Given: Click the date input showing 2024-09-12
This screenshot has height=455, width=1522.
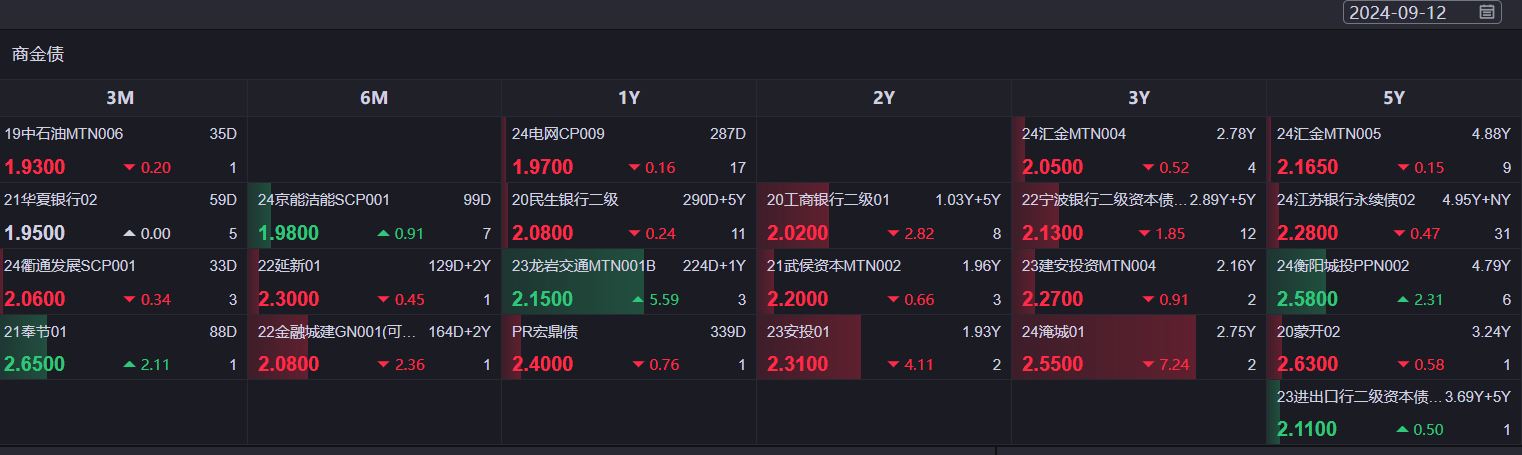Looking at the screenshot, I should pyautogui.click(x=1421, y=12).
